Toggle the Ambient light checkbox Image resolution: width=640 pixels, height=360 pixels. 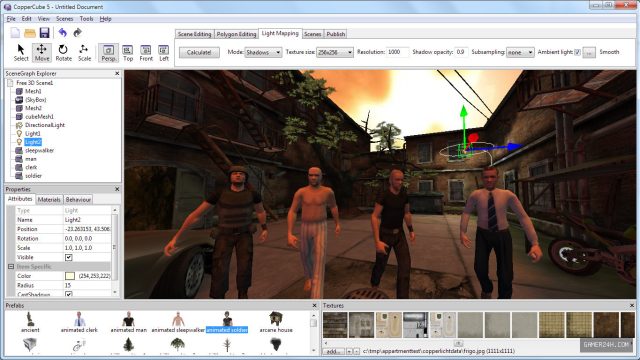[577, 52]
